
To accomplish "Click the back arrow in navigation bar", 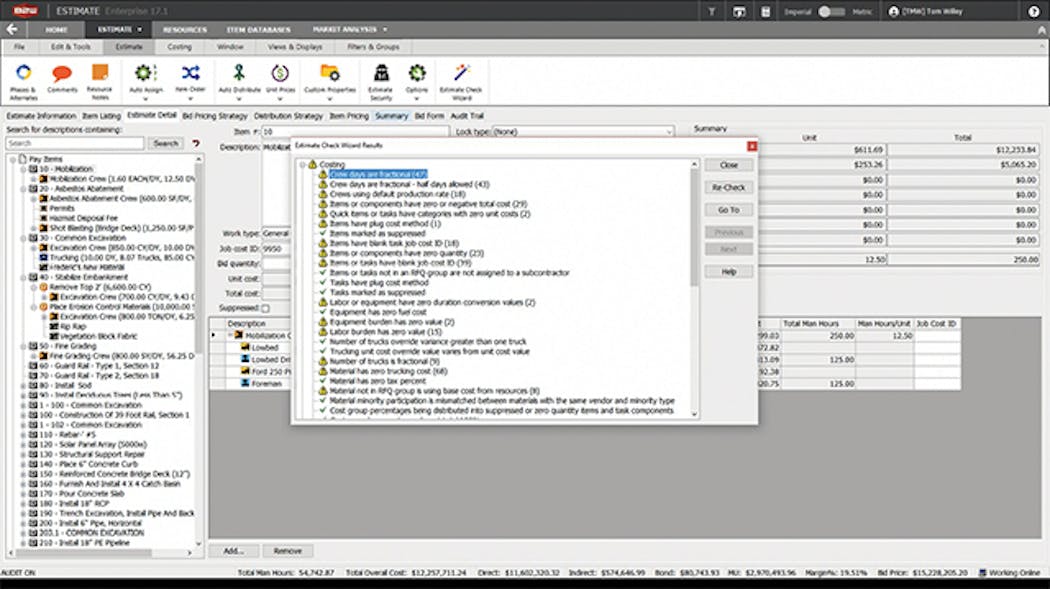I will [12, 29].
